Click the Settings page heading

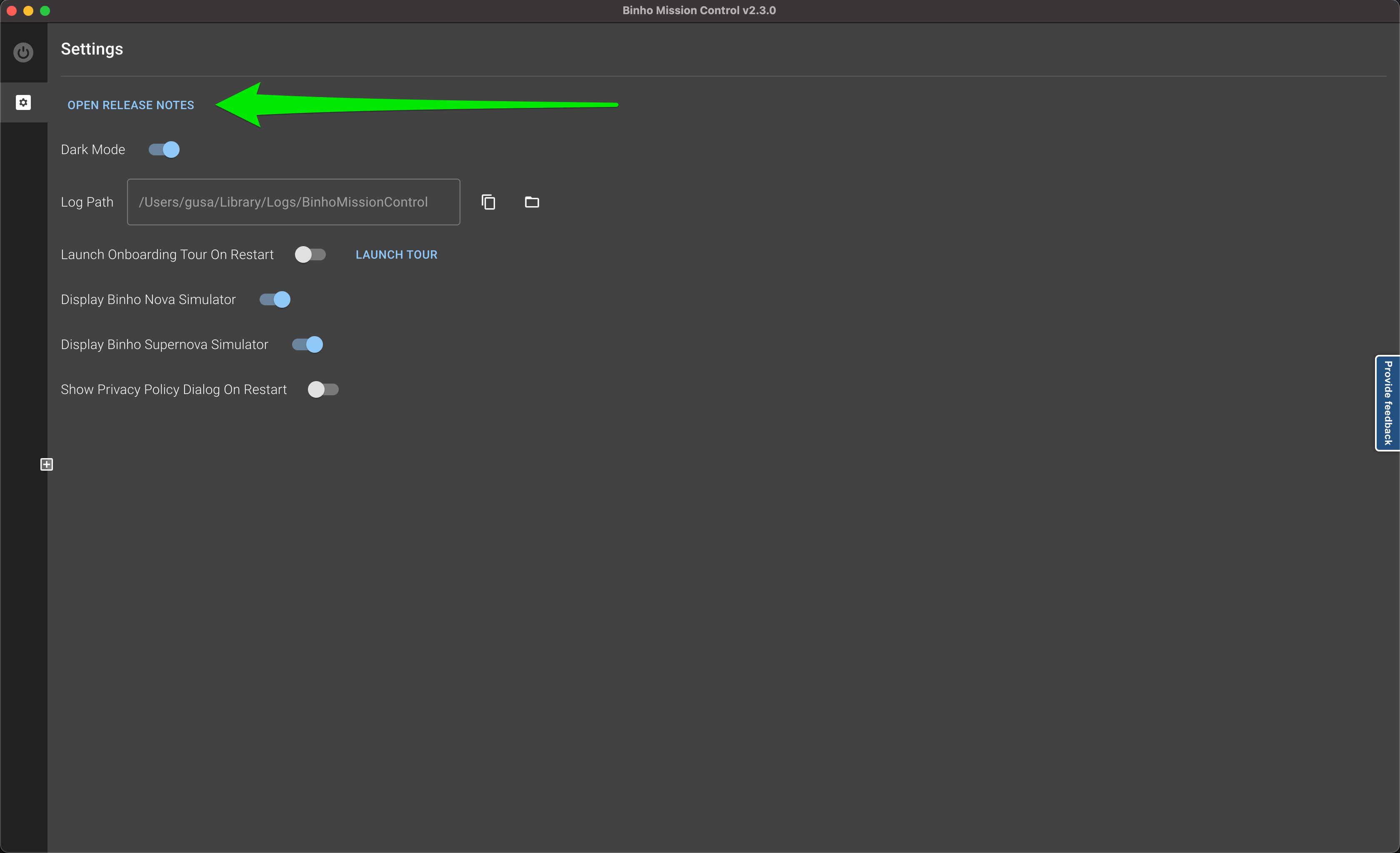click(92, 49)
